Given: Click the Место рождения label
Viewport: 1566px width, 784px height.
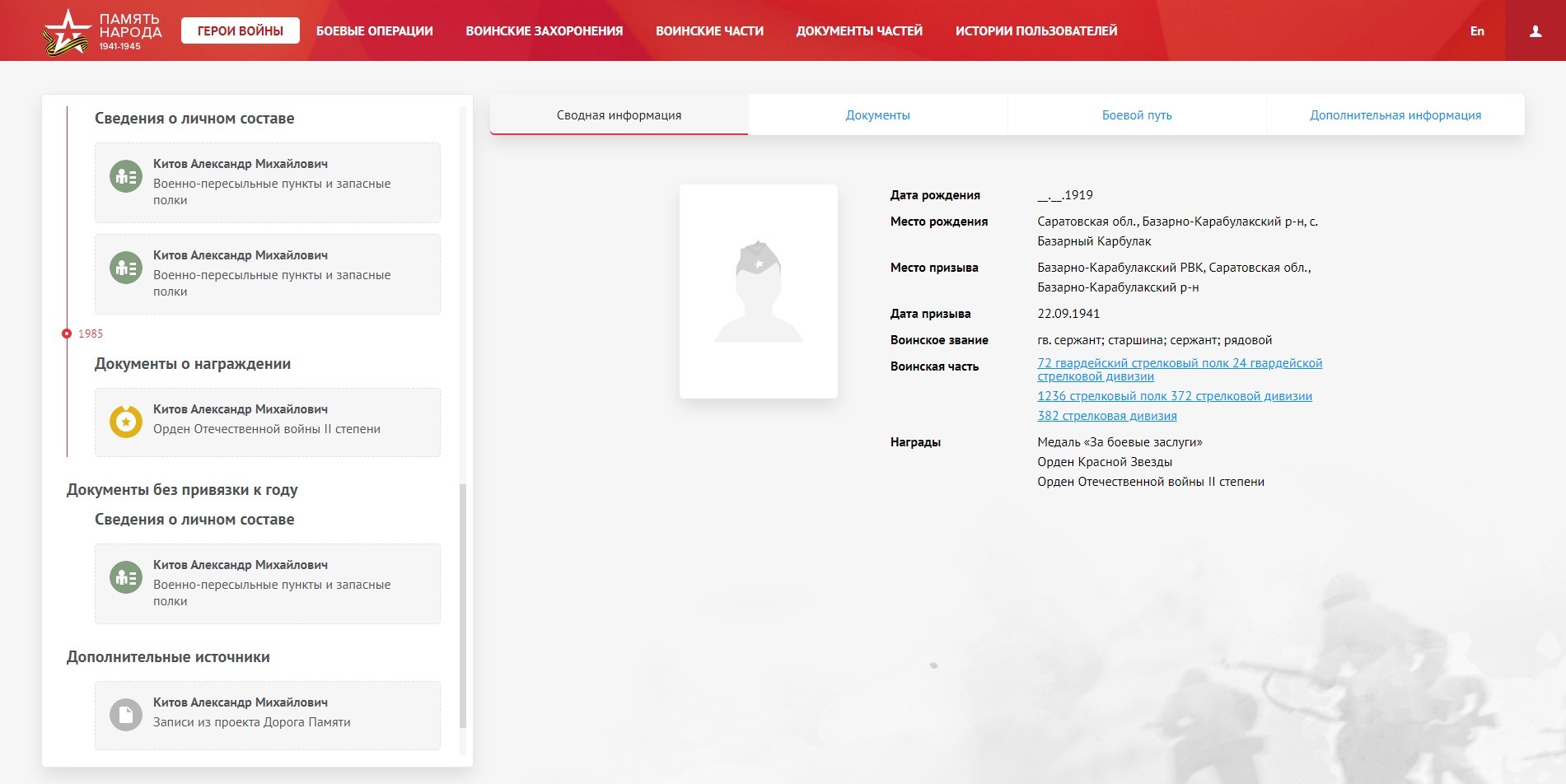Looking at the screenshot, I should click(939, 222).
